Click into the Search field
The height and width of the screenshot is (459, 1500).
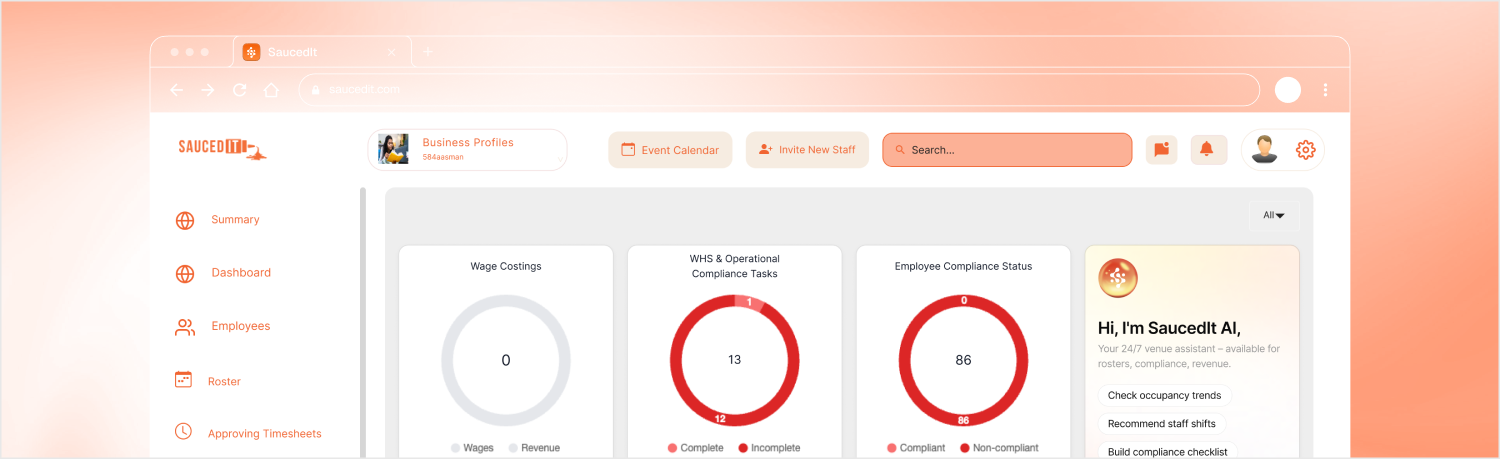[x=1007, y=150]
